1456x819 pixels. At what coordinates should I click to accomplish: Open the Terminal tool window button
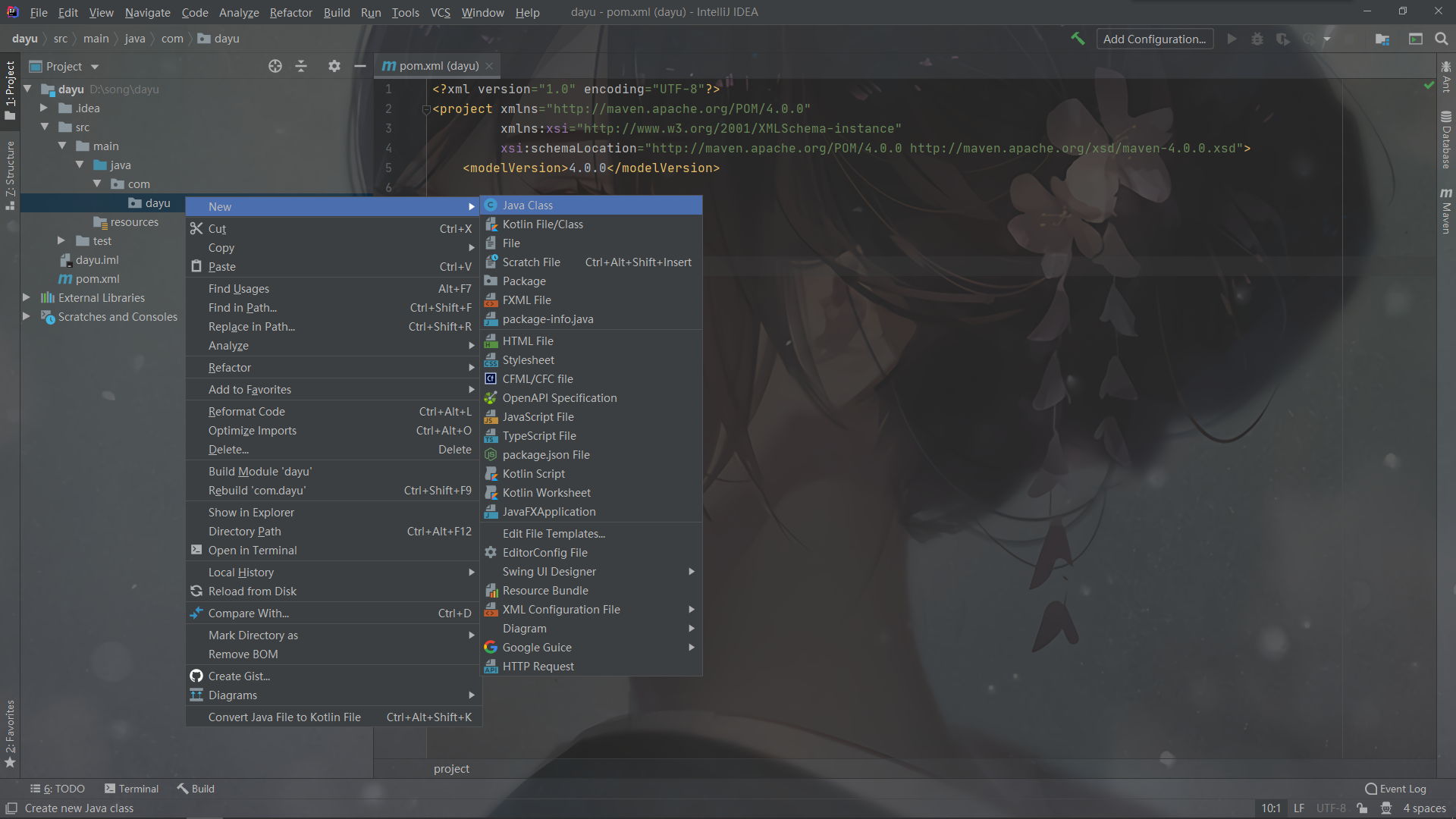tap(132, 789)
